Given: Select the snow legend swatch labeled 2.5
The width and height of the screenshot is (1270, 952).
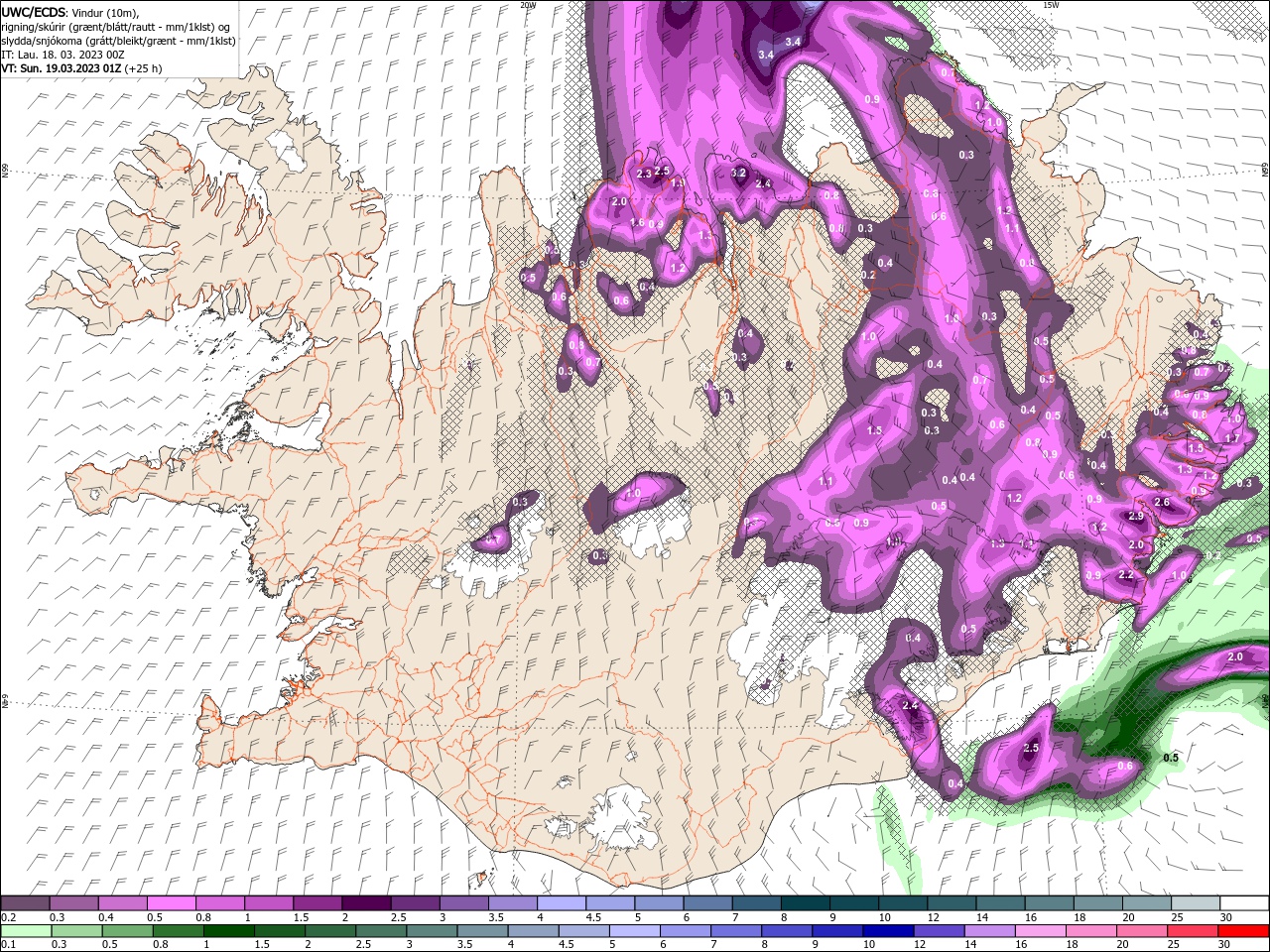Looking at the screenshot, I should pos(415,903).
